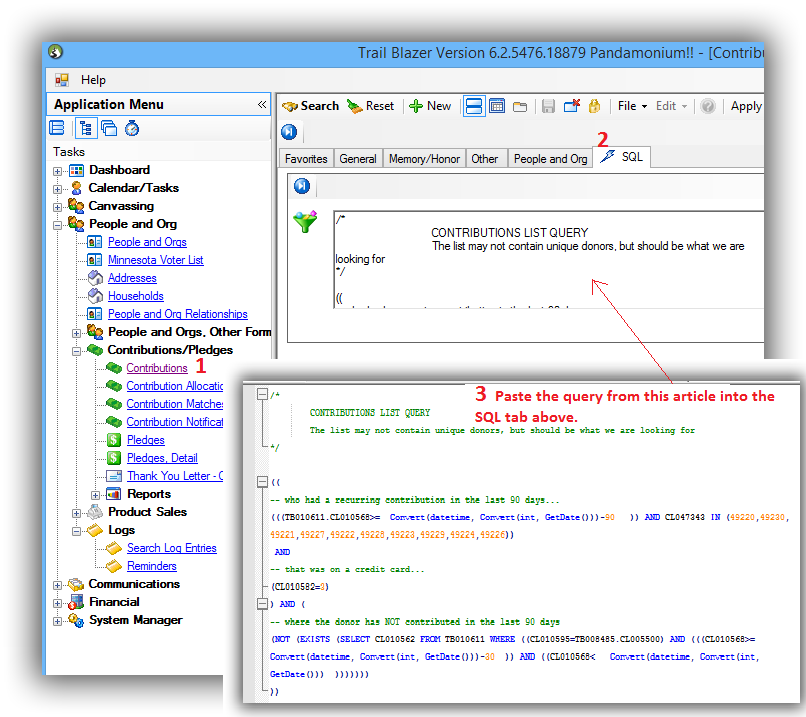The height and width of the screenshot is (717, 806).
Task: Click the funnel filter icon
Action: [x=304, y=223]
